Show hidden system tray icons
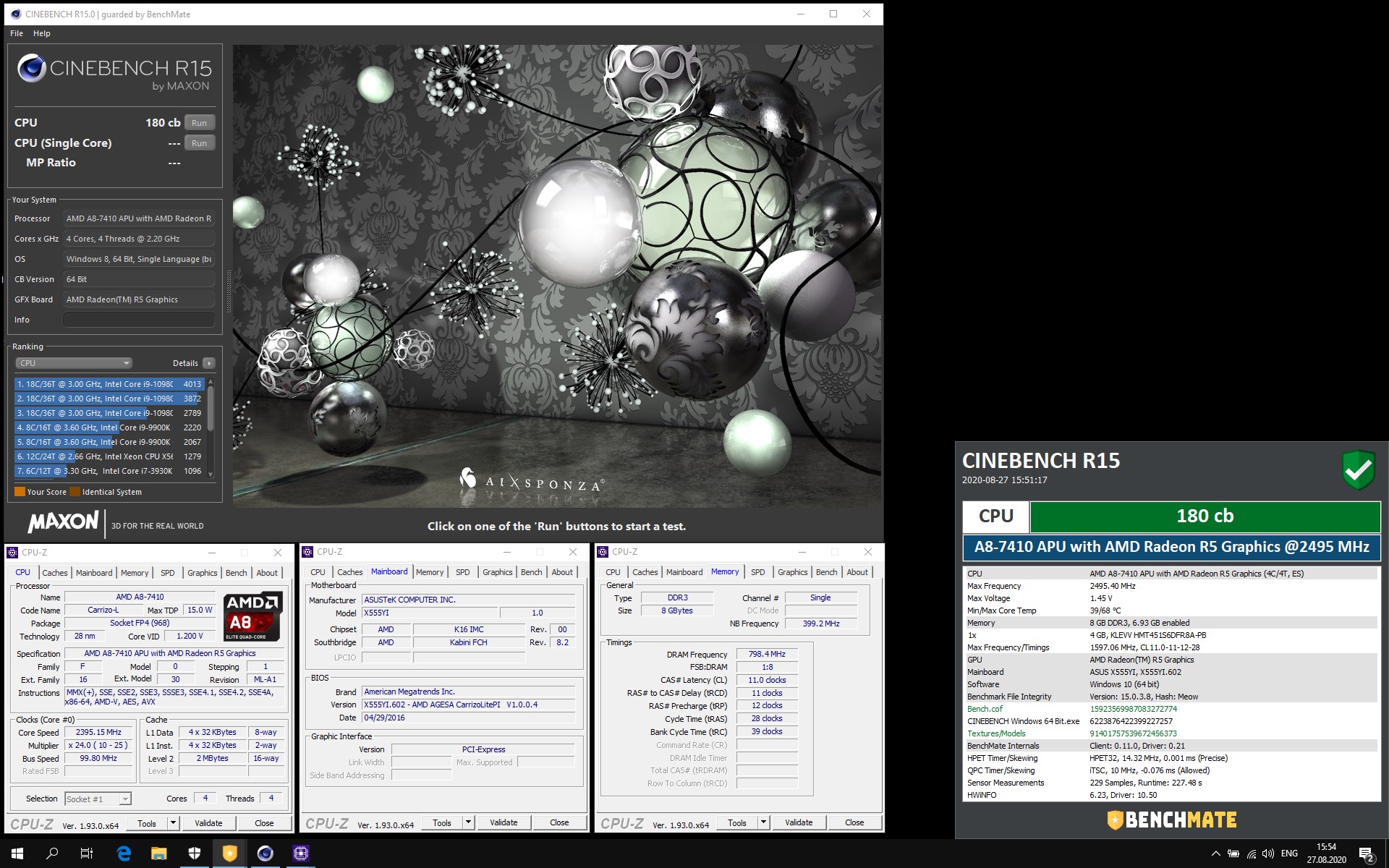Image resolution: width=1389 pixels, height=868 pixels. point(1215,854)
